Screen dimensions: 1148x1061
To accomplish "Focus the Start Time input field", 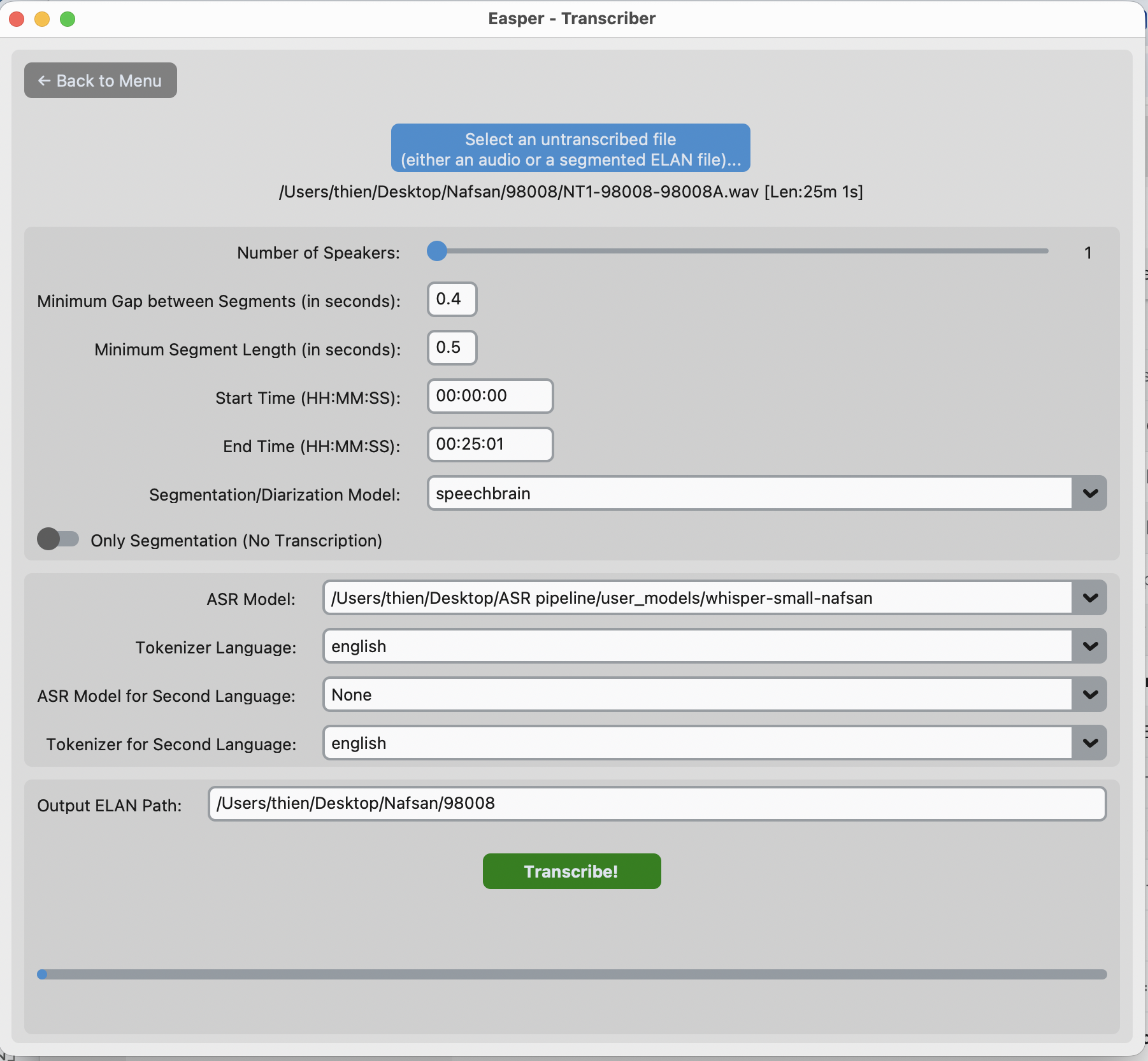I will pos(489,396).
